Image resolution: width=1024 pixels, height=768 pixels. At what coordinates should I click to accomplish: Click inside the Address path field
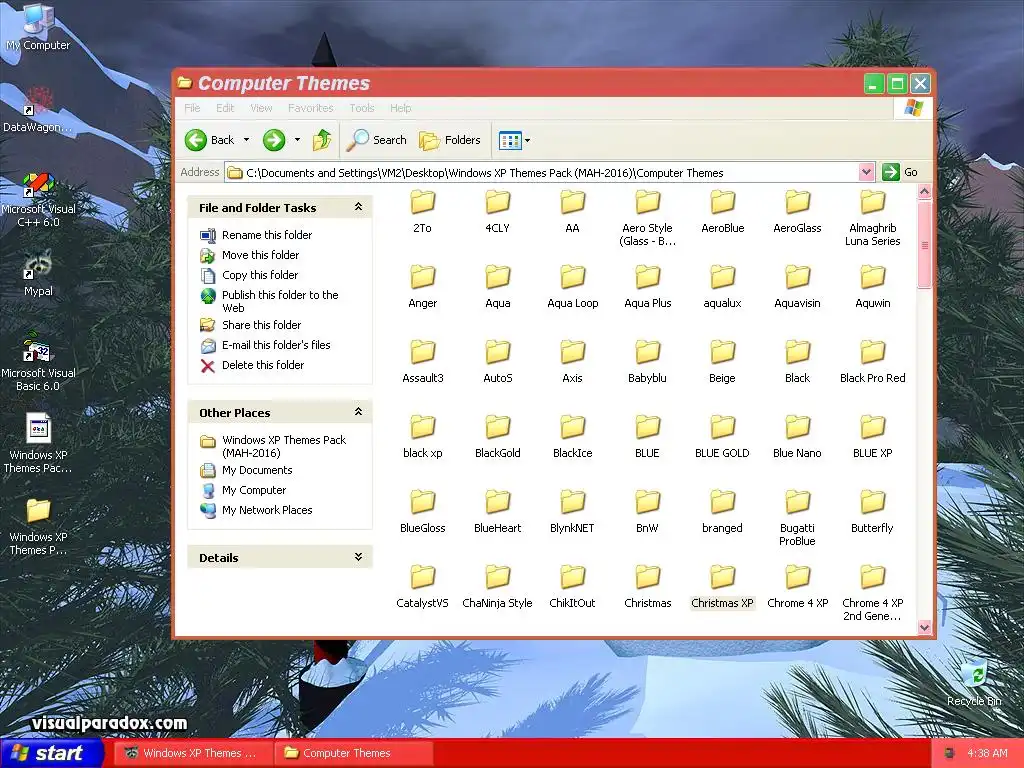click(542, 172)
